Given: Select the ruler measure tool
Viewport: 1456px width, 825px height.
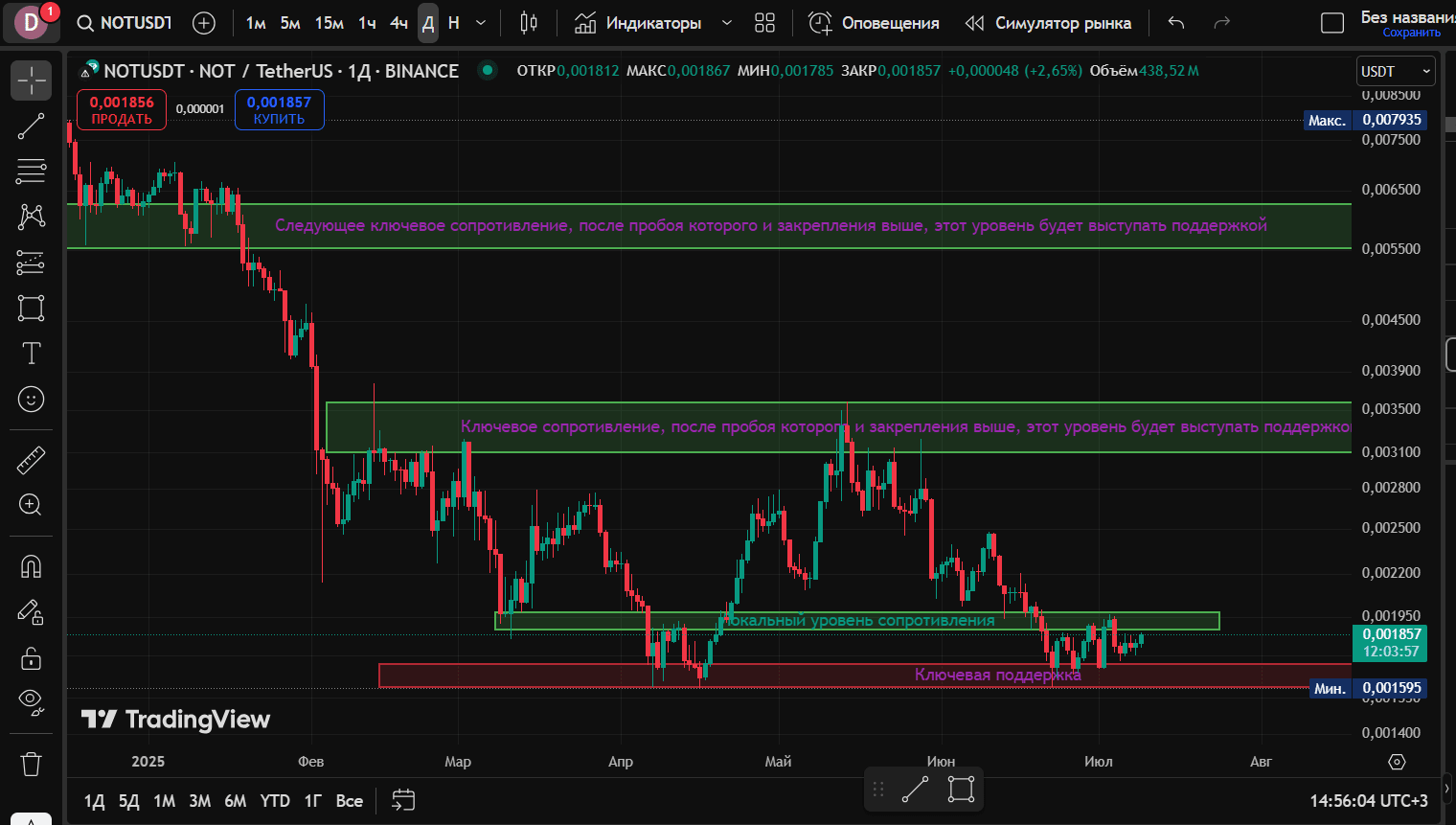Looking at the screenshot, I should pyautogui.click(x=31, y=460).
